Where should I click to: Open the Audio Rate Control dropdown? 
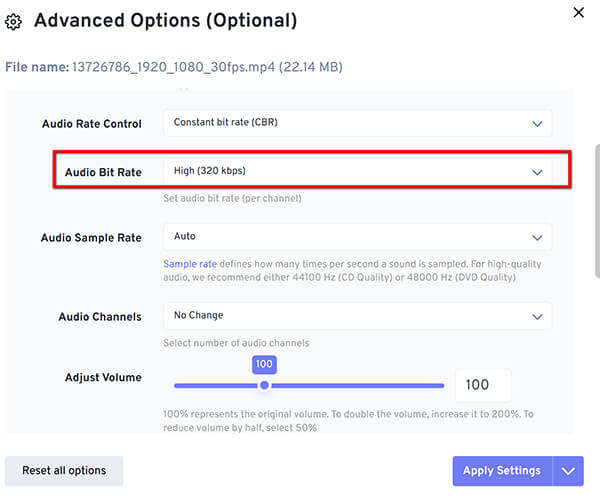point(357,123)
